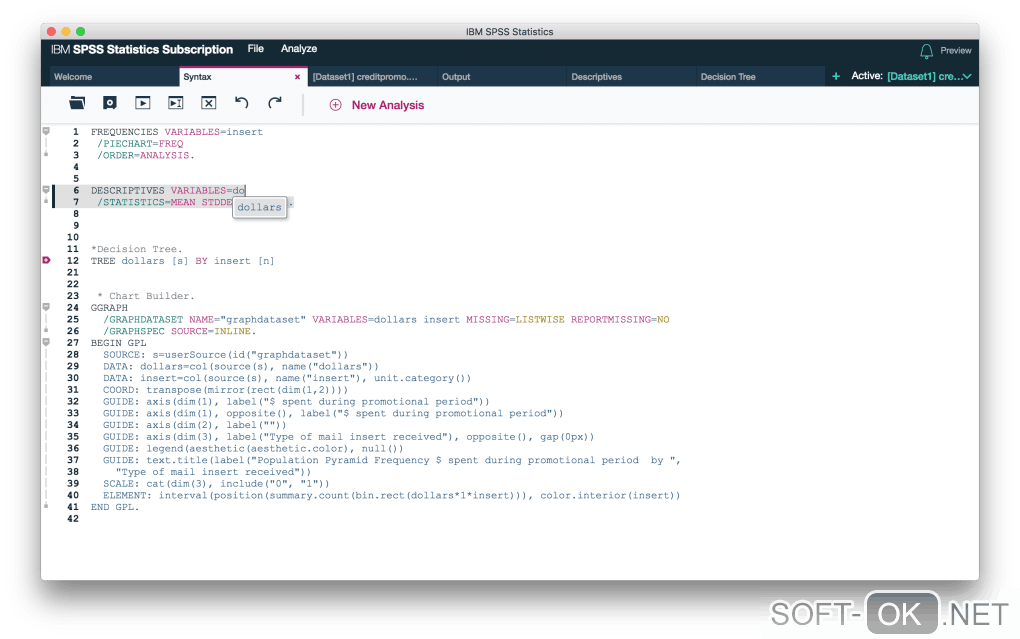
Task: Click the TREE dollars command on line 12
Action: (182, 261)
